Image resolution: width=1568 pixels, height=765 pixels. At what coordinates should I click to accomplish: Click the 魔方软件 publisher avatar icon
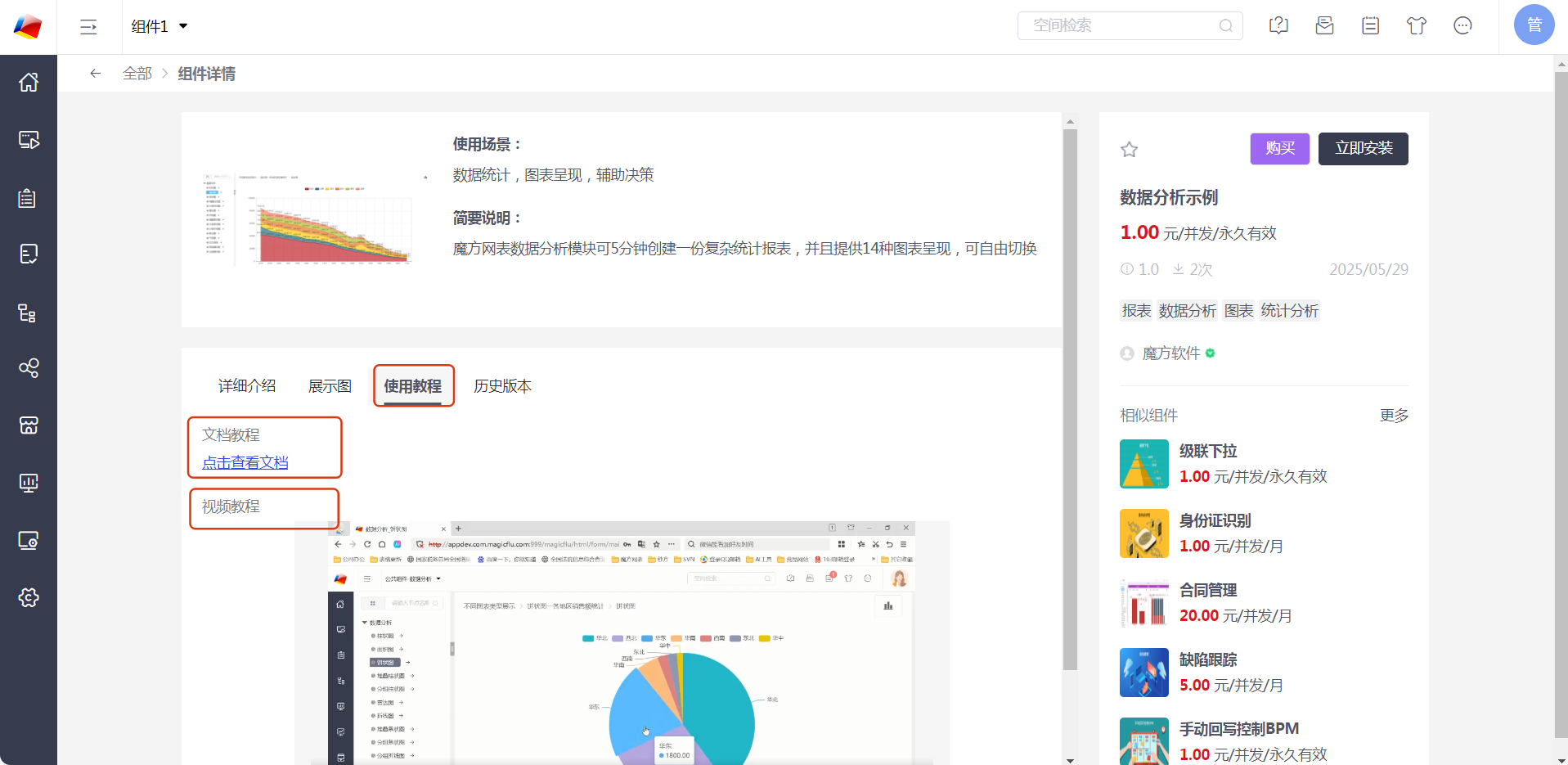[1127, 353]
